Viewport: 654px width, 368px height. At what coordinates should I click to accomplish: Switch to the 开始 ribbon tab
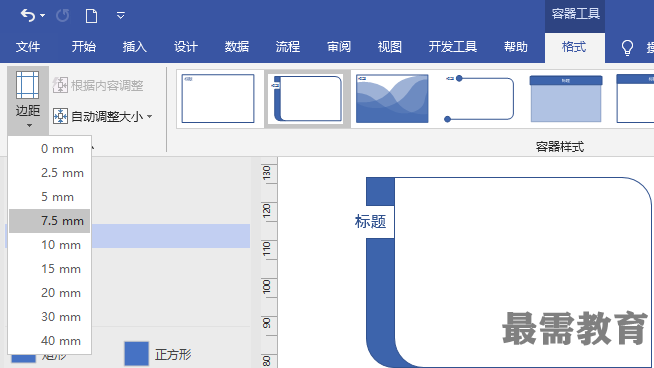point(83,47)
